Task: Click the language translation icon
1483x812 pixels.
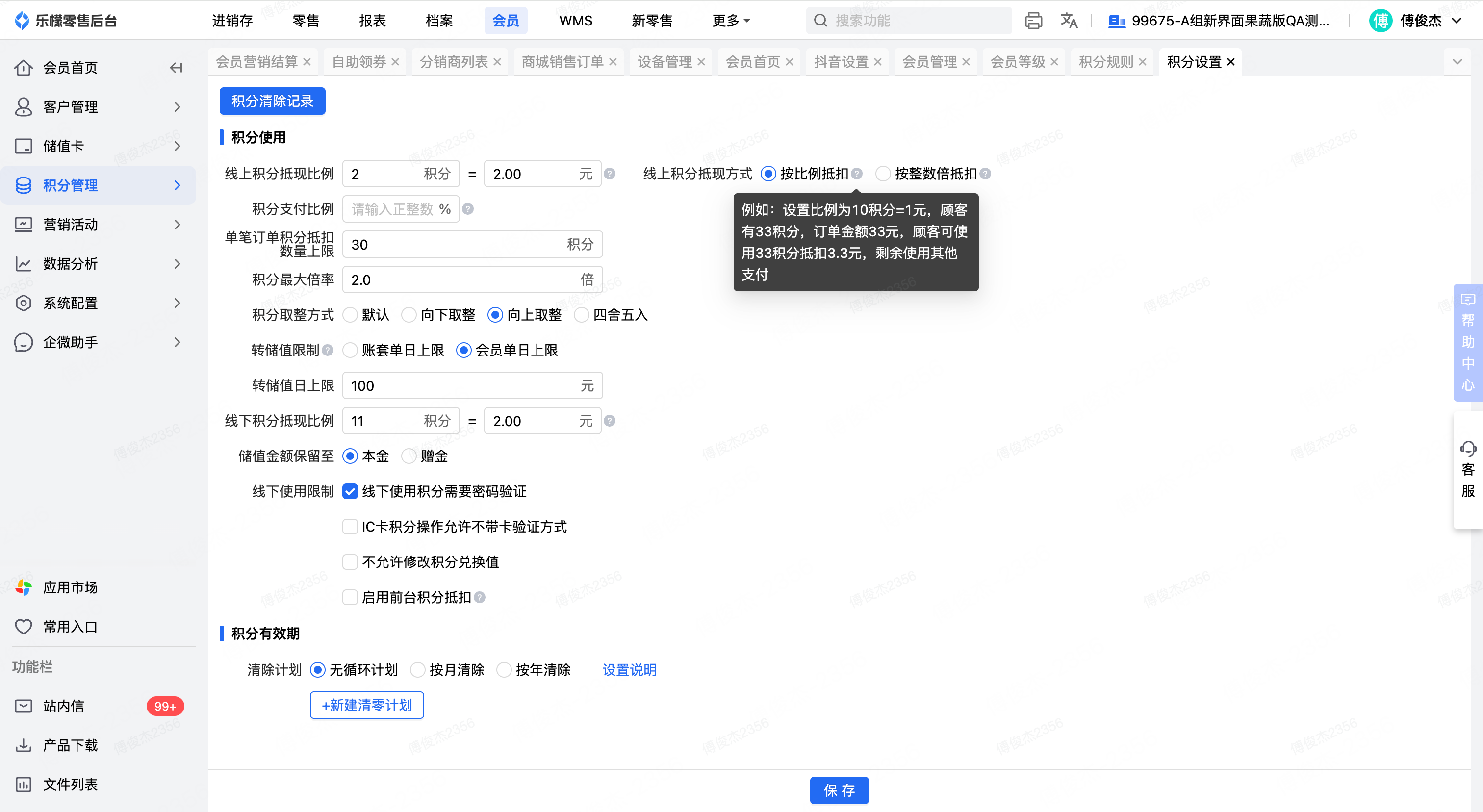Action: pyautogui.click(x=1069, y=21)
